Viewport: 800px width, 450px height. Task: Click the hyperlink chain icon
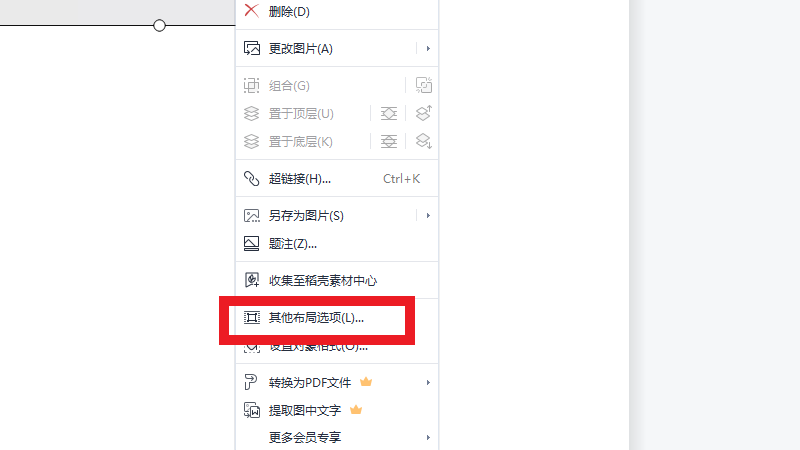click(252, 179)
